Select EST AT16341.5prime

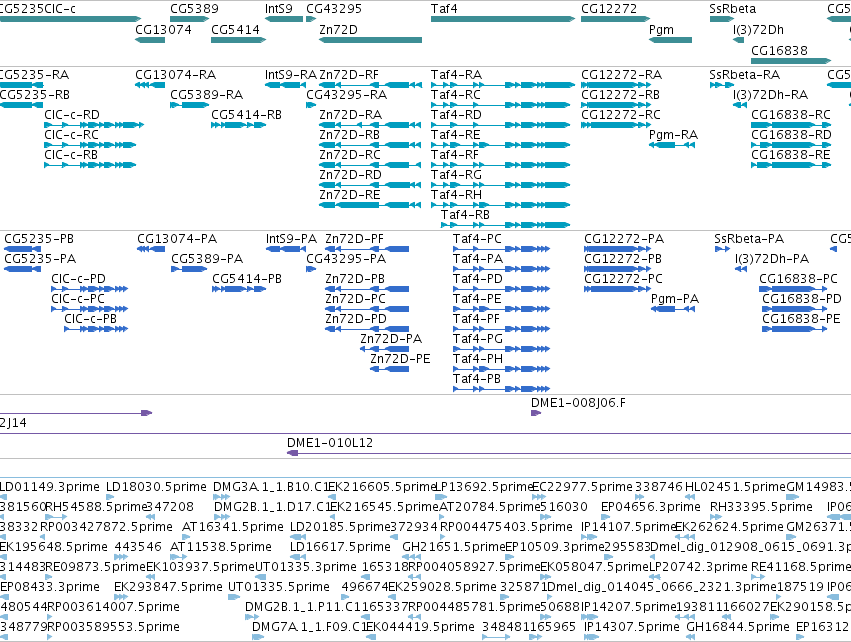pyautogui.click(x=232, y=526)
